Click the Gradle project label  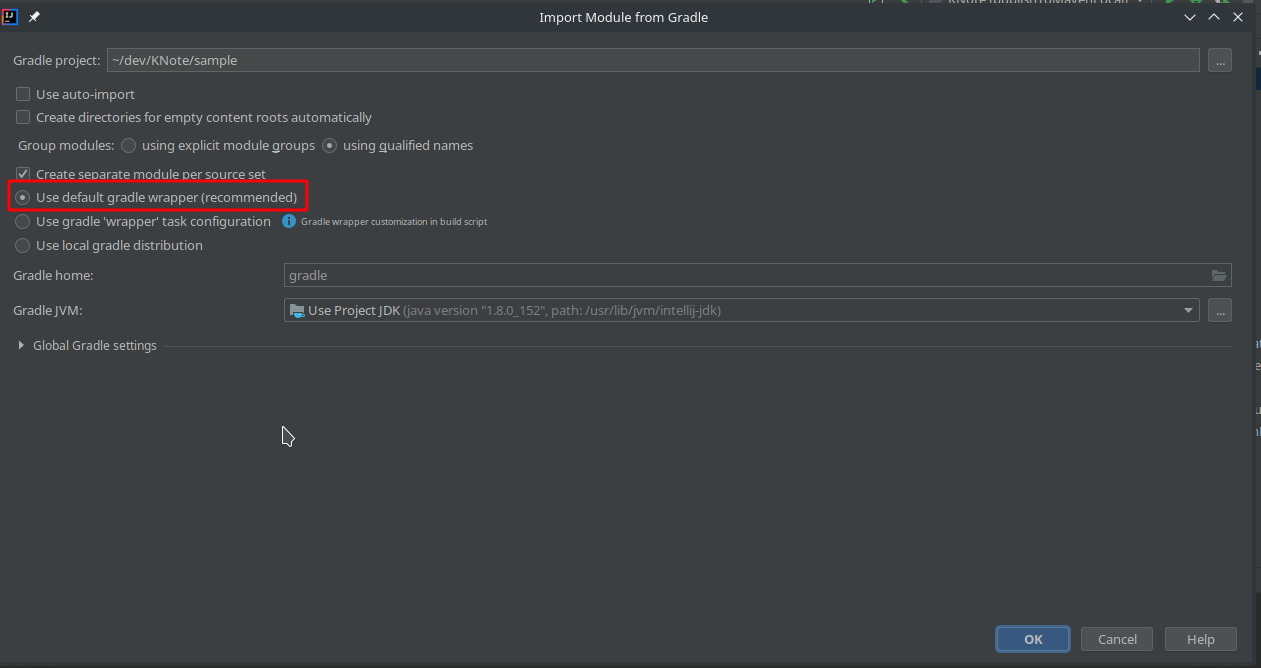[57, 60]
